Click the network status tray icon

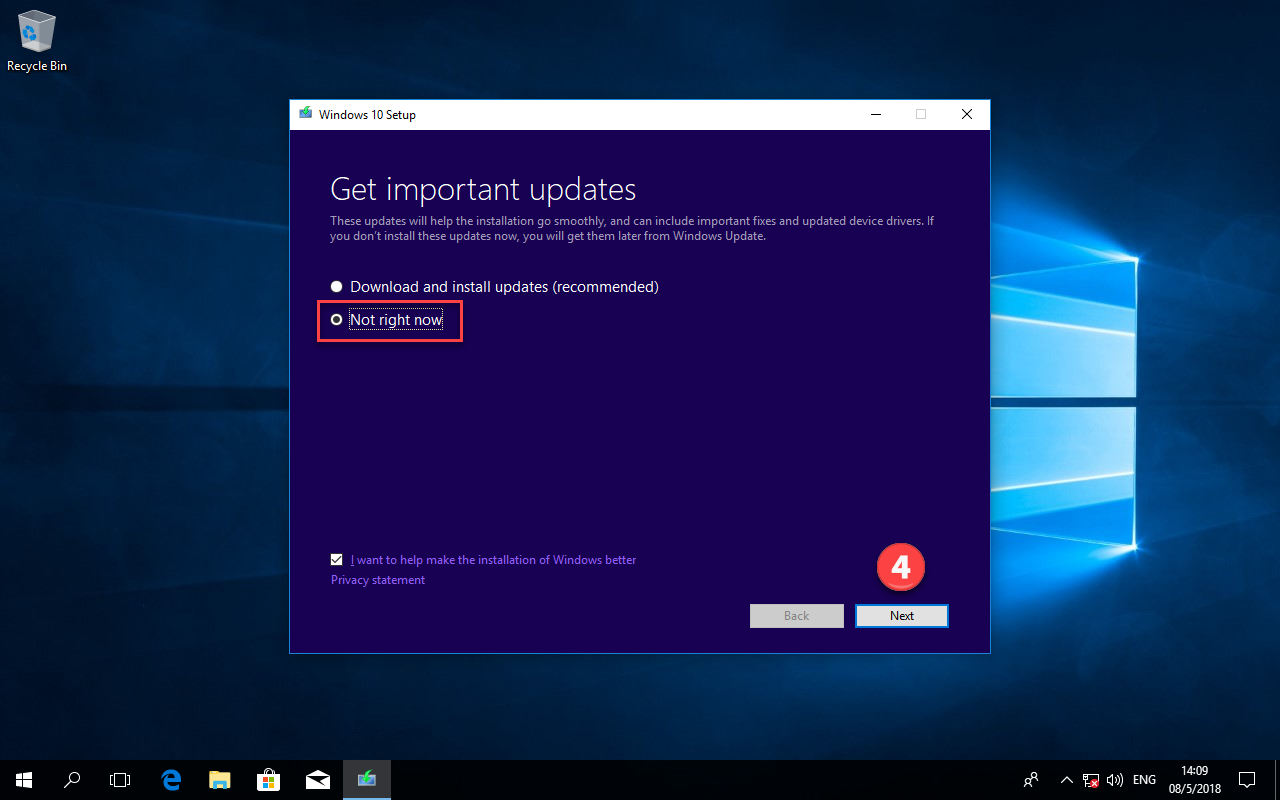coord(1091,780)
